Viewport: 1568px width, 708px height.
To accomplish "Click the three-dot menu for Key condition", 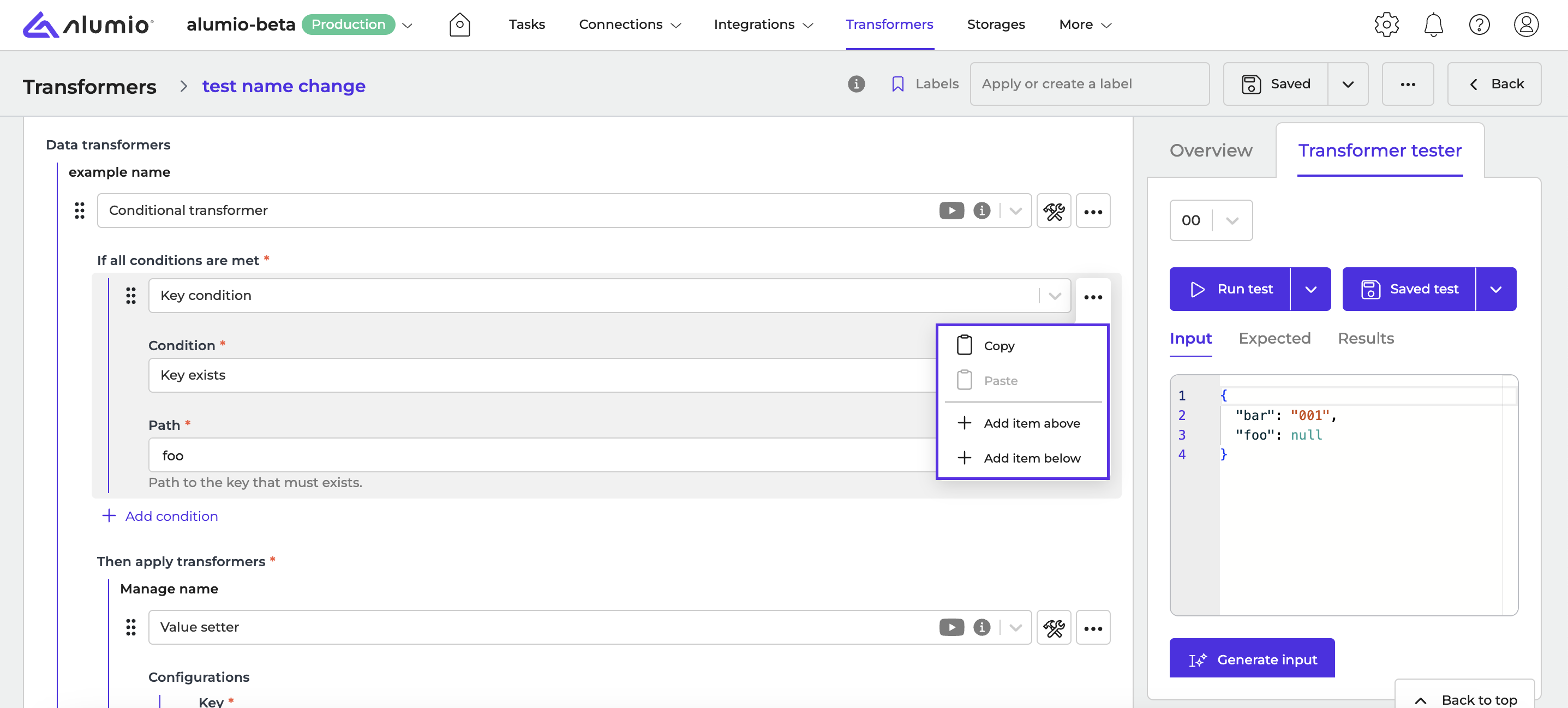I will pos(1093,297).
